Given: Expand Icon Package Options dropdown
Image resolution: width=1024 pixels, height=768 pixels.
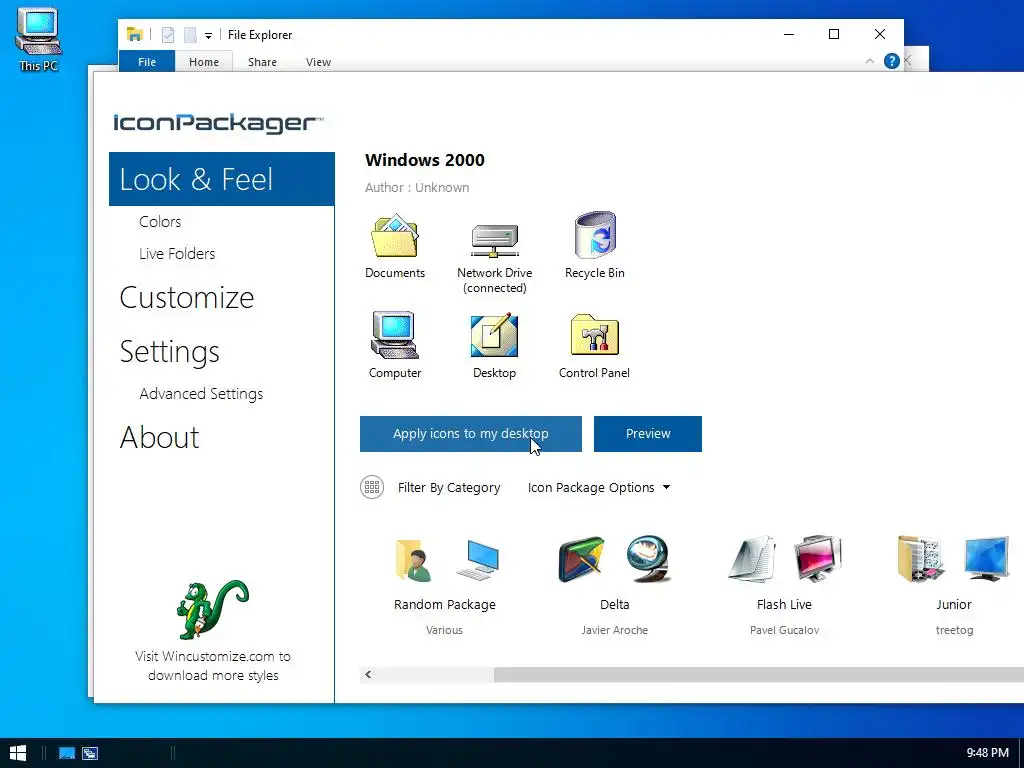Looking at the screenshot, I should 599,487.
